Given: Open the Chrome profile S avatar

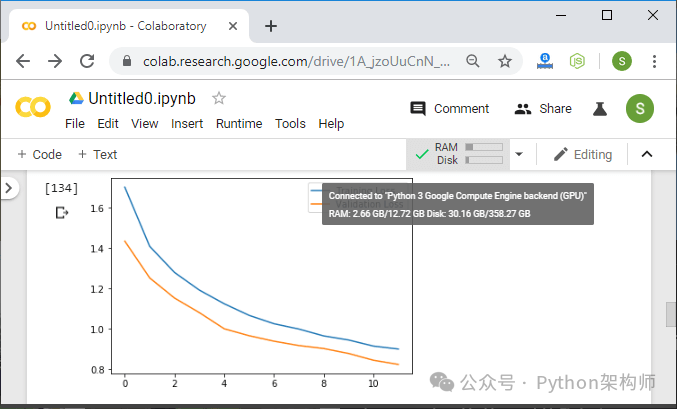Looking at the screenshot, I should (622, 61).
